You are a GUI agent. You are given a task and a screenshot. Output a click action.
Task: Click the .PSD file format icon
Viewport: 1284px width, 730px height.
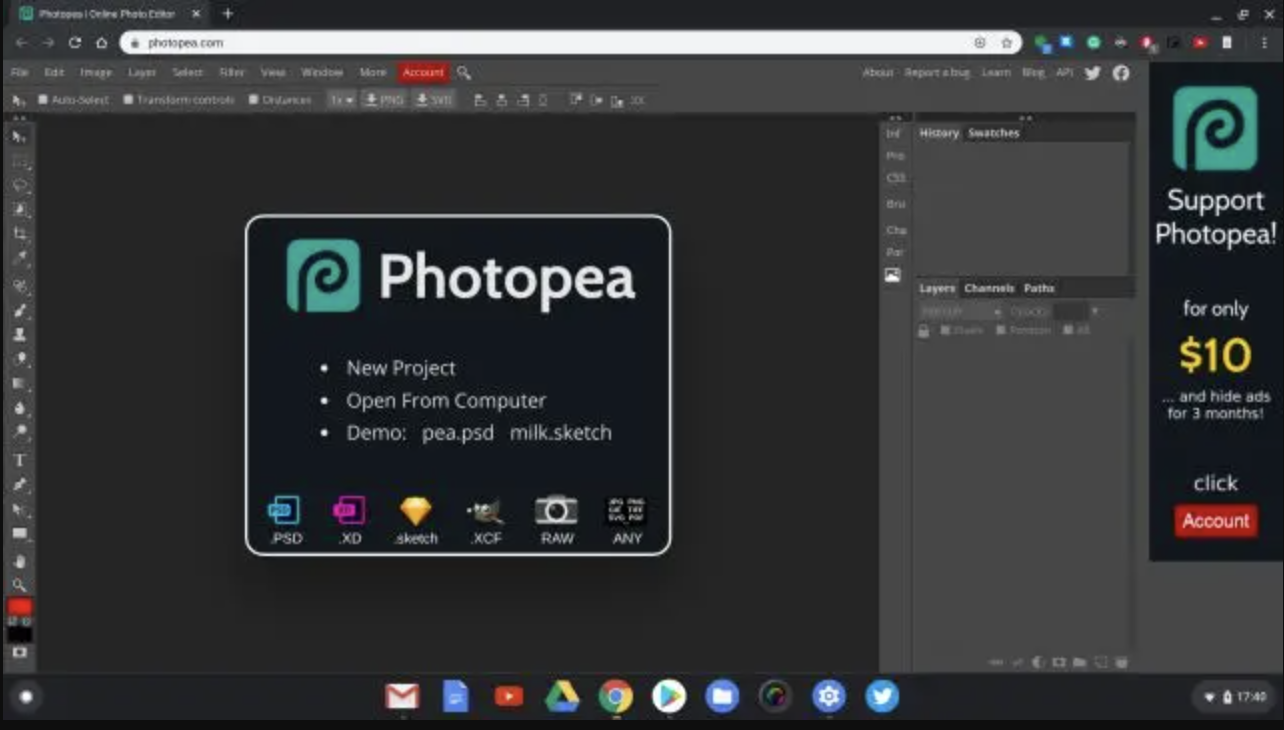point(285,511)
